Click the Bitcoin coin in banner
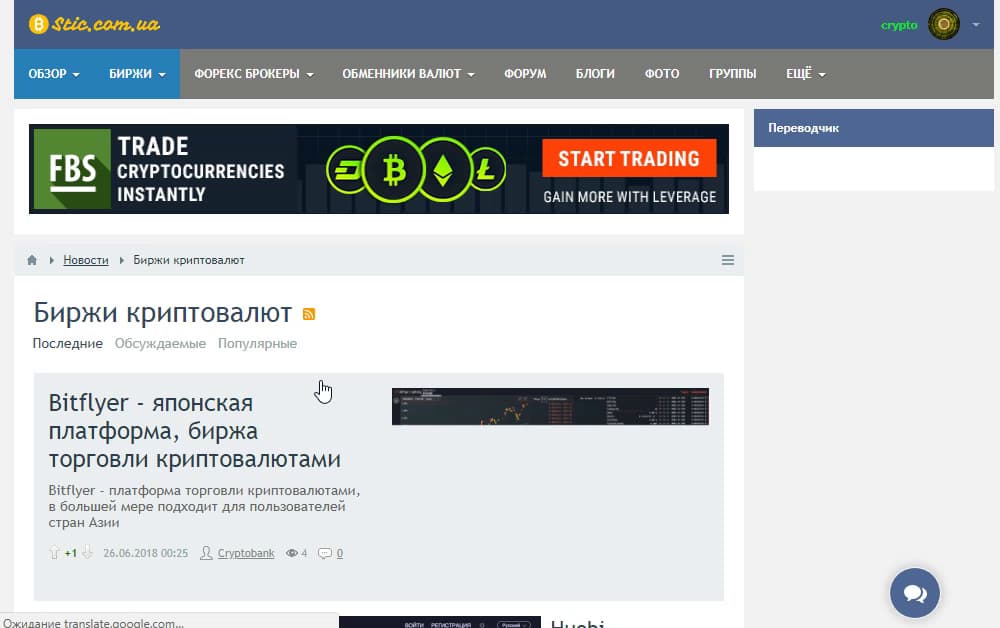This screenshot has height=628, width=1000. tap(393, 170)
